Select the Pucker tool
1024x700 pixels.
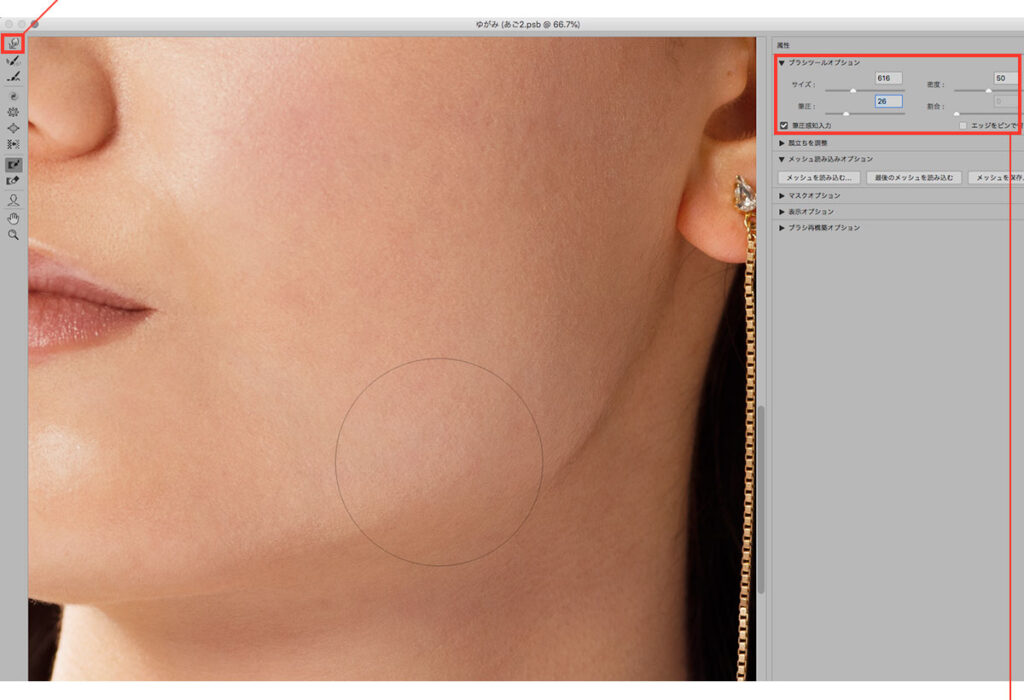click(x=13, y=112)
